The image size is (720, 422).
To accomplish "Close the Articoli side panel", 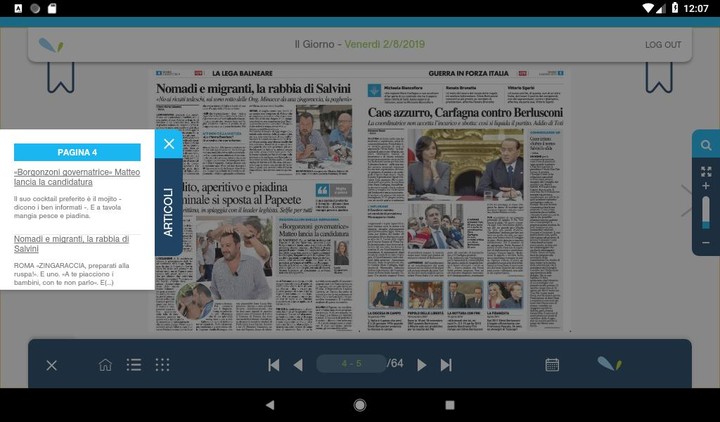I will pos(169,144).
